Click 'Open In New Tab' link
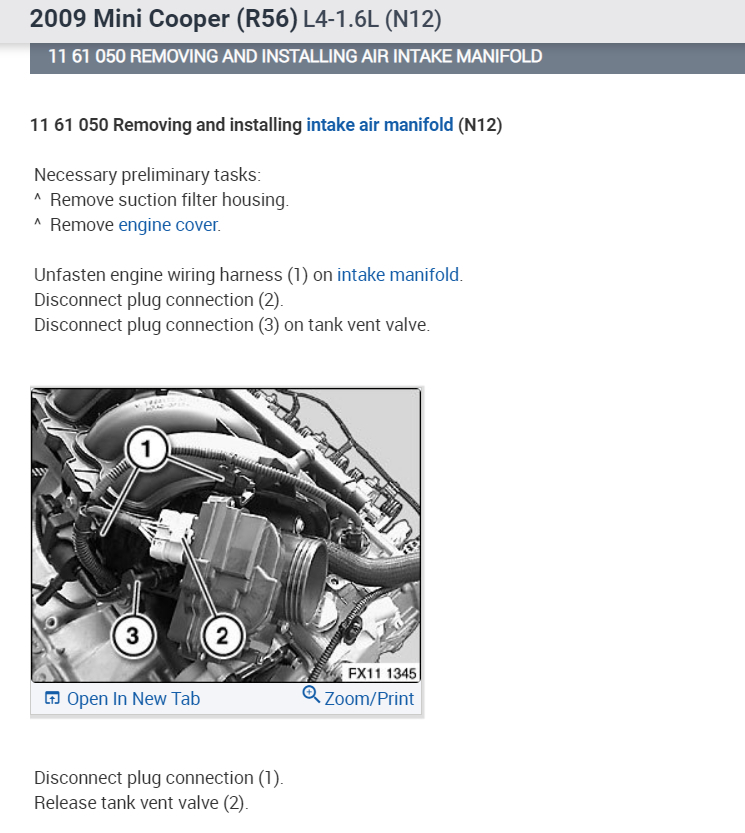The height and width of the screenshot is (833, 745). pyautogui.click(x=133, y=699)
